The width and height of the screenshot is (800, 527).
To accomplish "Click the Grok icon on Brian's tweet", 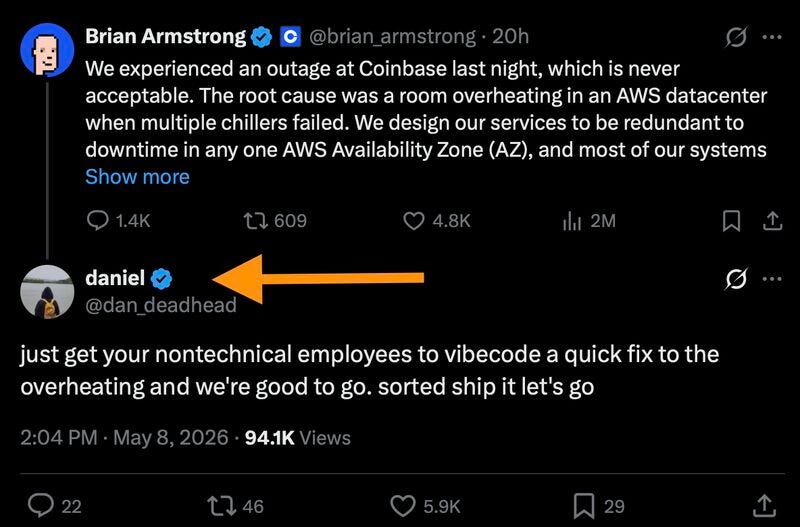I will coord(736,37).
